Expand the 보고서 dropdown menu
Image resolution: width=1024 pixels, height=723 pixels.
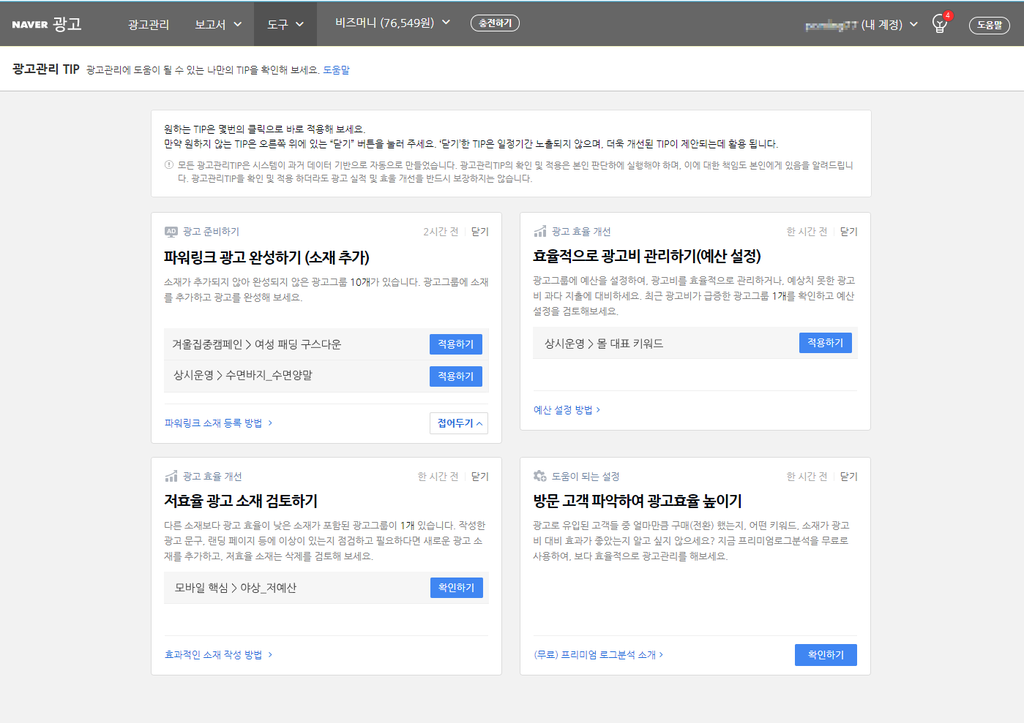click(x=218, y=24)
